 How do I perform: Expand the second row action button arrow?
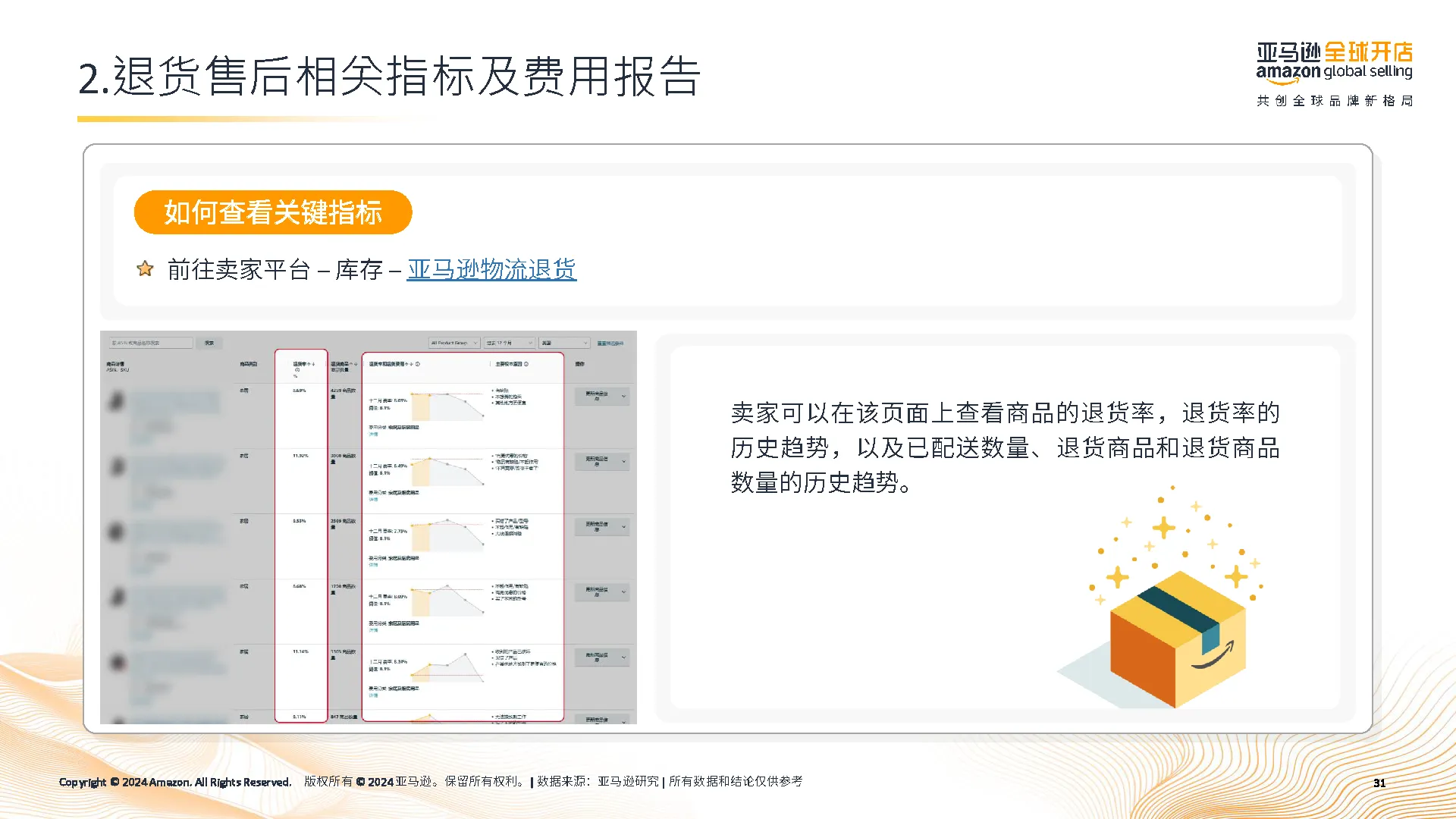pos(624,461)
